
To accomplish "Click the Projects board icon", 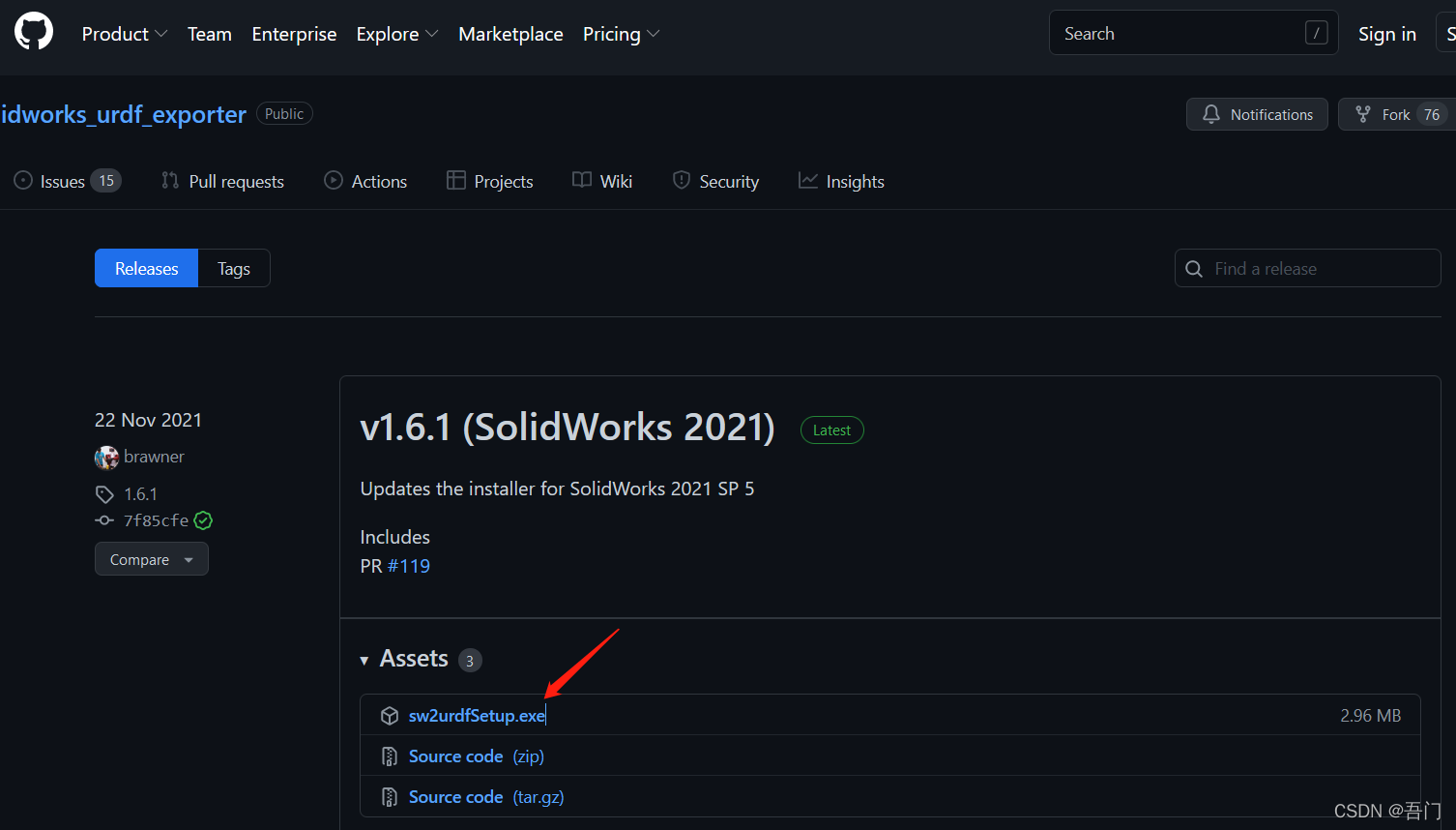I will pos(456,181).
